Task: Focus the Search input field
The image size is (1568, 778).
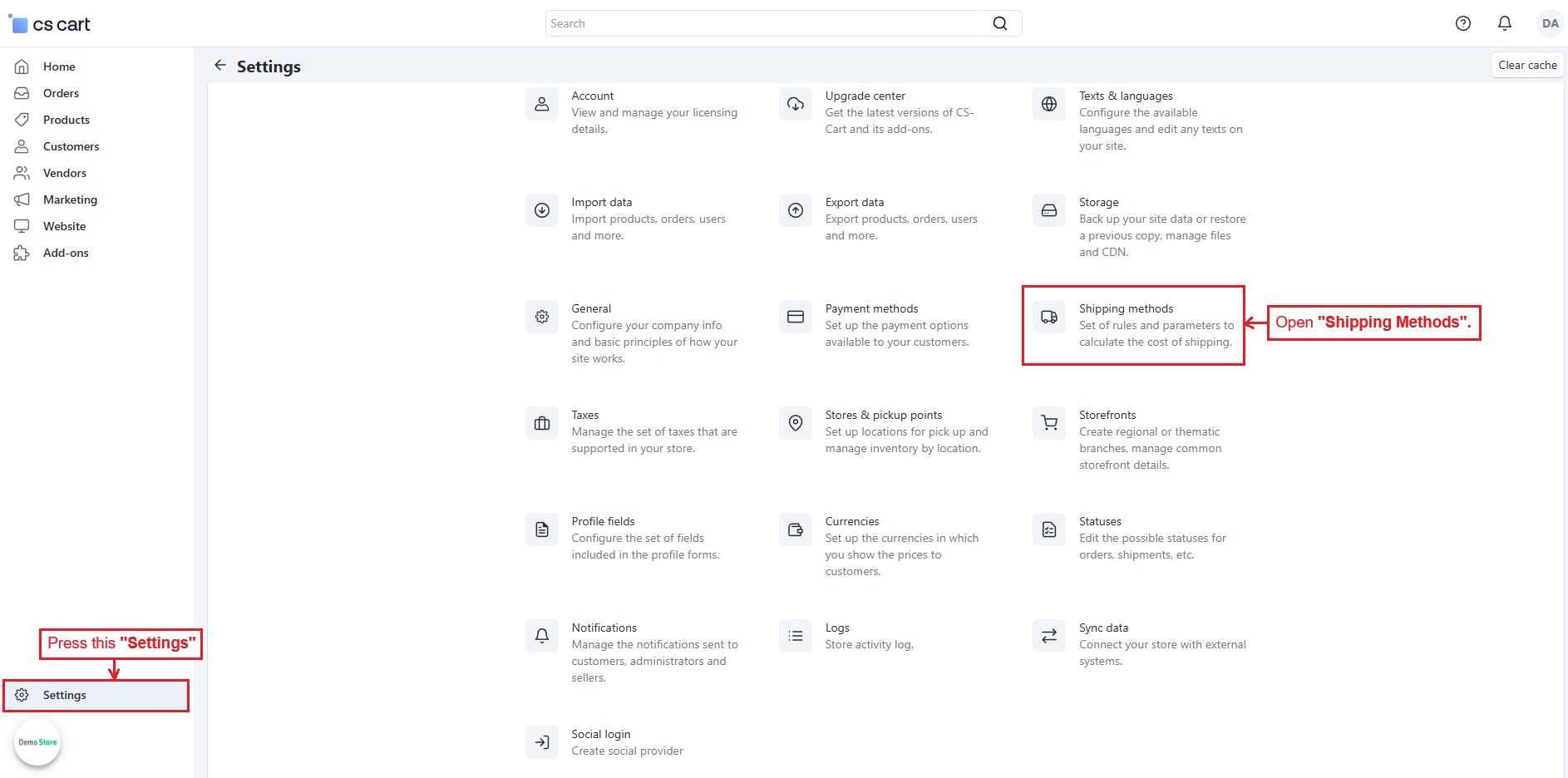Action: pyautogui.click(x=765, y=23)
